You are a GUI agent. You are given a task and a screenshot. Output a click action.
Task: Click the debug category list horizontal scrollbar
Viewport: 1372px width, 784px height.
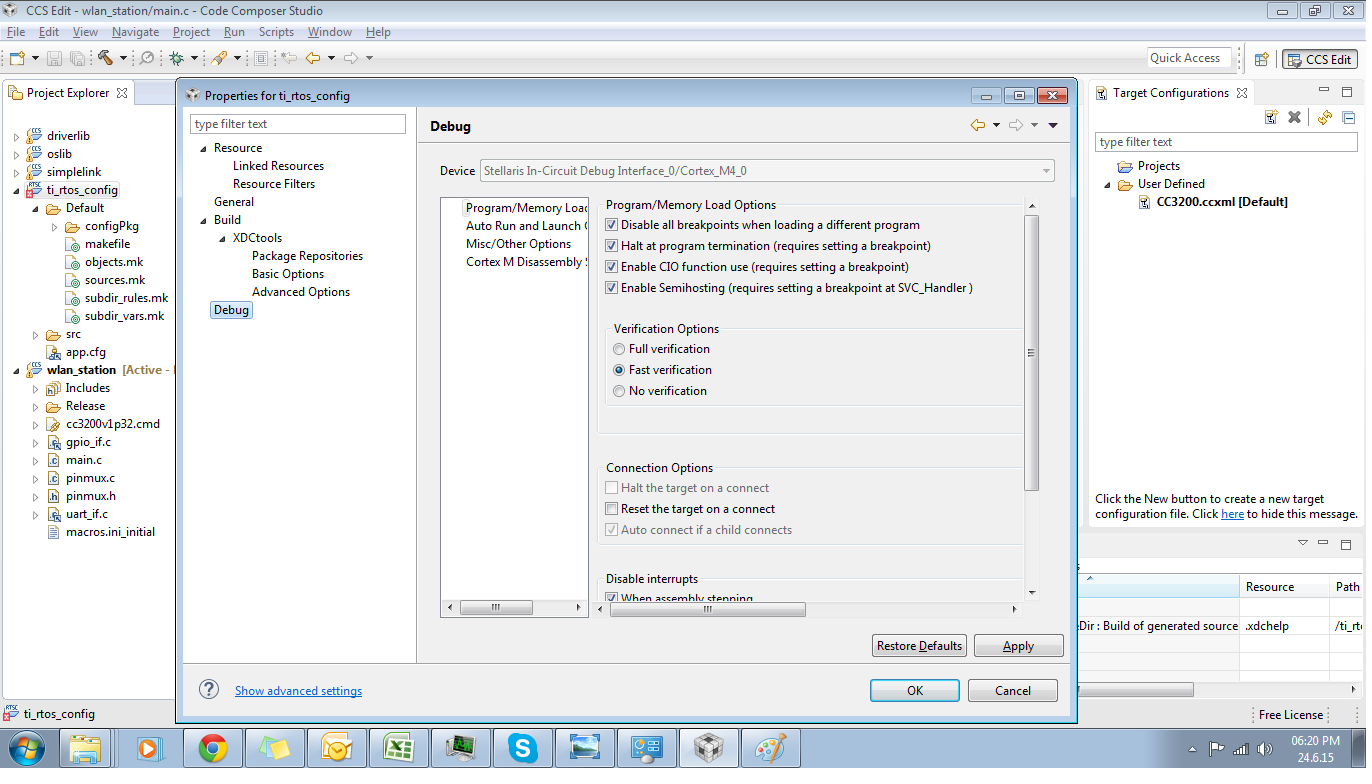click(x=495, y=608)
